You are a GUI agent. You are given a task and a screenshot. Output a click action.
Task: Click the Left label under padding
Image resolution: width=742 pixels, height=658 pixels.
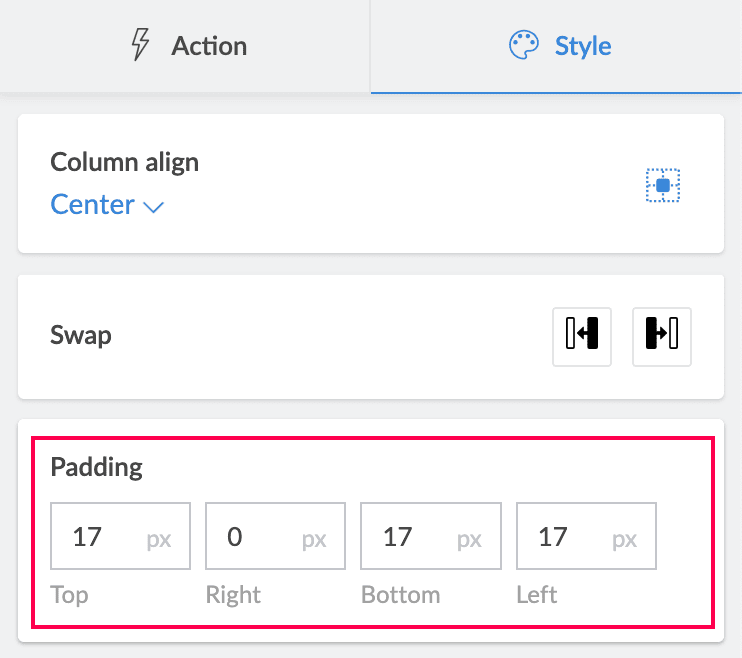(536, 595)
